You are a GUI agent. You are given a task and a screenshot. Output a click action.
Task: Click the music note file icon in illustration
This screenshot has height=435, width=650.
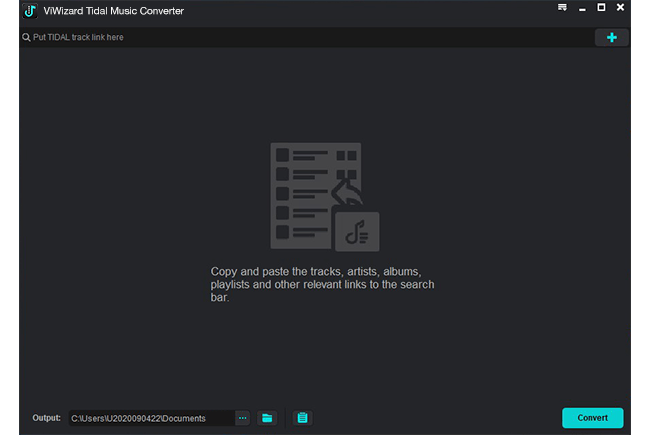[356, 231]
